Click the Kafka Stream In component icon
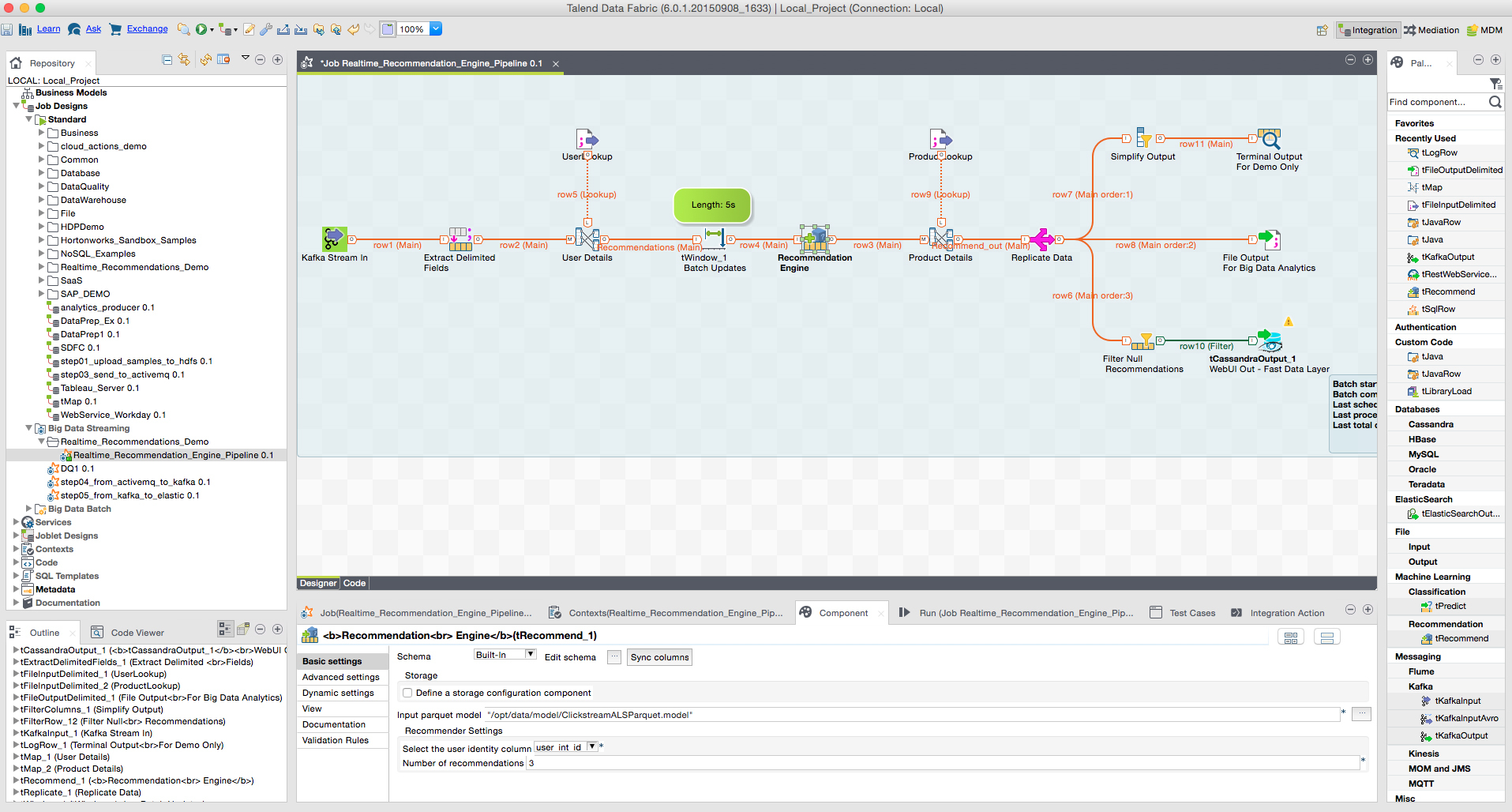 pos(334,239)
